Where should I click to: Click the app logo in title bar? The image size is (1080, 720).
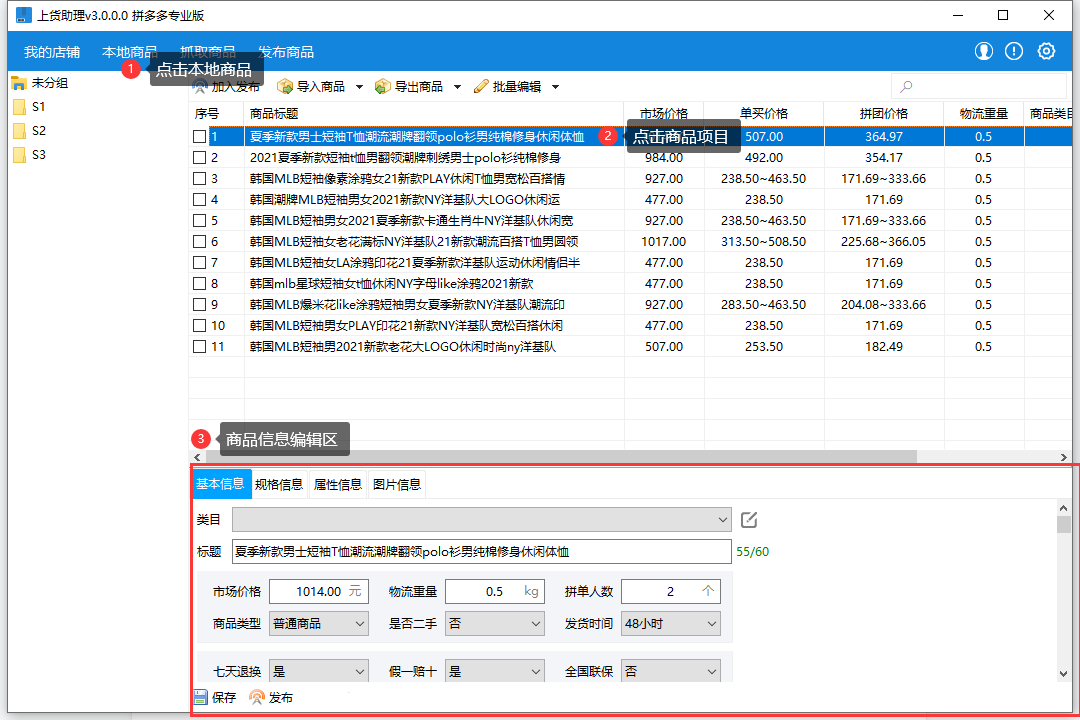coord(23,15)
